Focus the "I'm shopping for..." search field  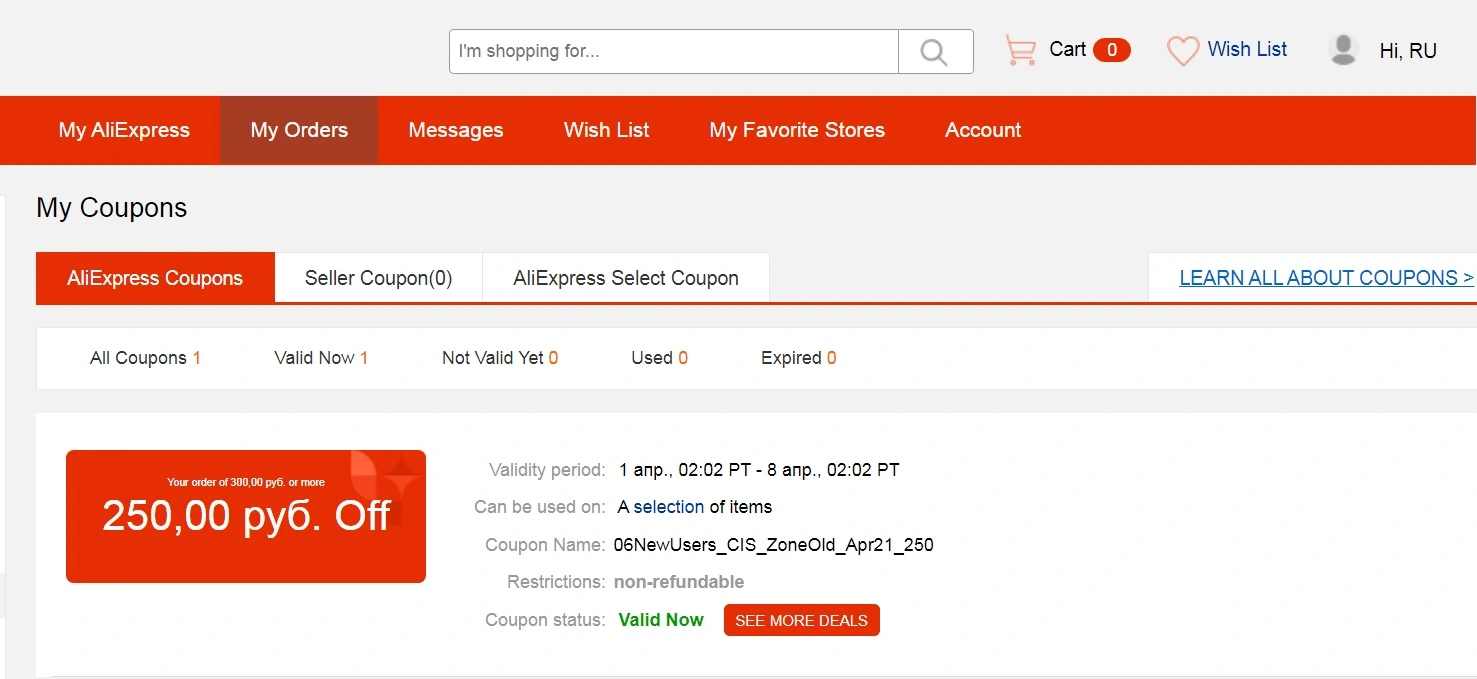click(x=674, y=51)
